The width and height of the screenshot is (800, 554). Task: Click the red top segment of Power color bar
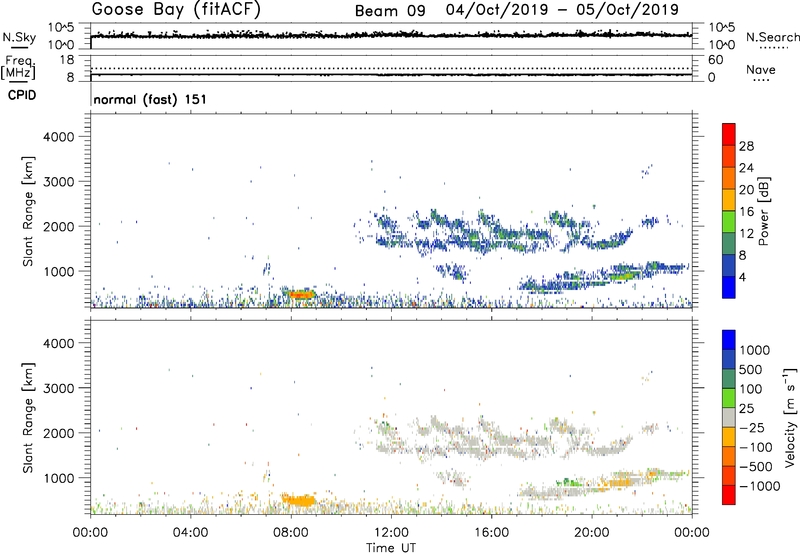[x=729, y=134]
